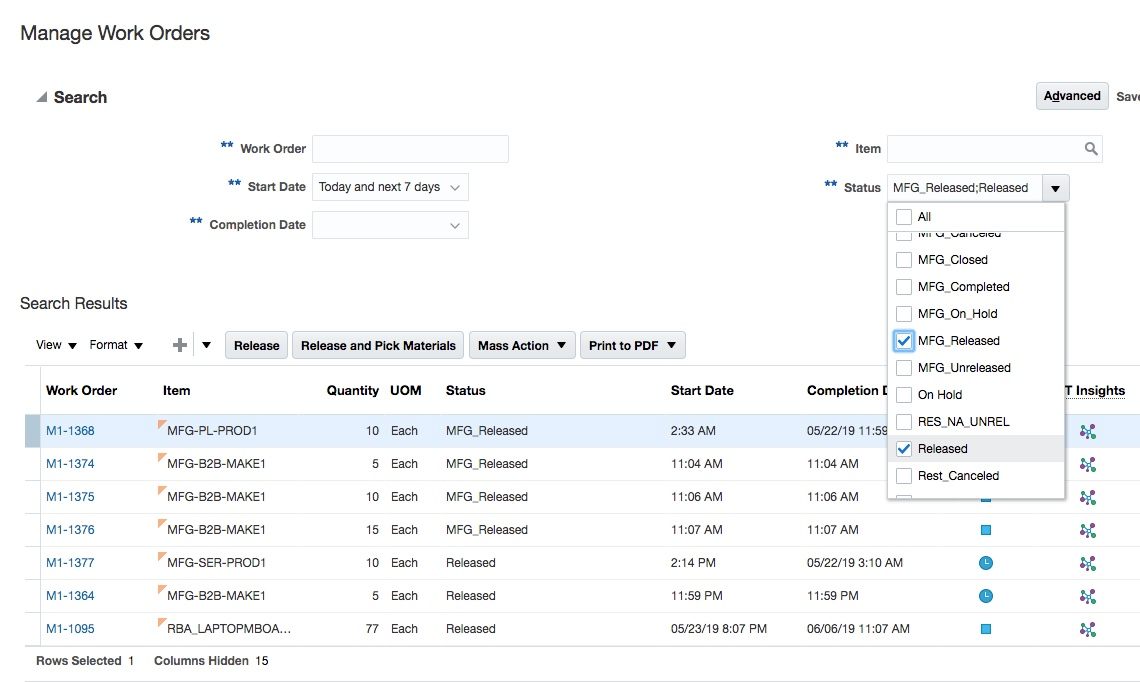Viewport: 1140px width, 682px height.
Task: Check the MFG_Unreleased checkbox
Action: coord(904,367)
